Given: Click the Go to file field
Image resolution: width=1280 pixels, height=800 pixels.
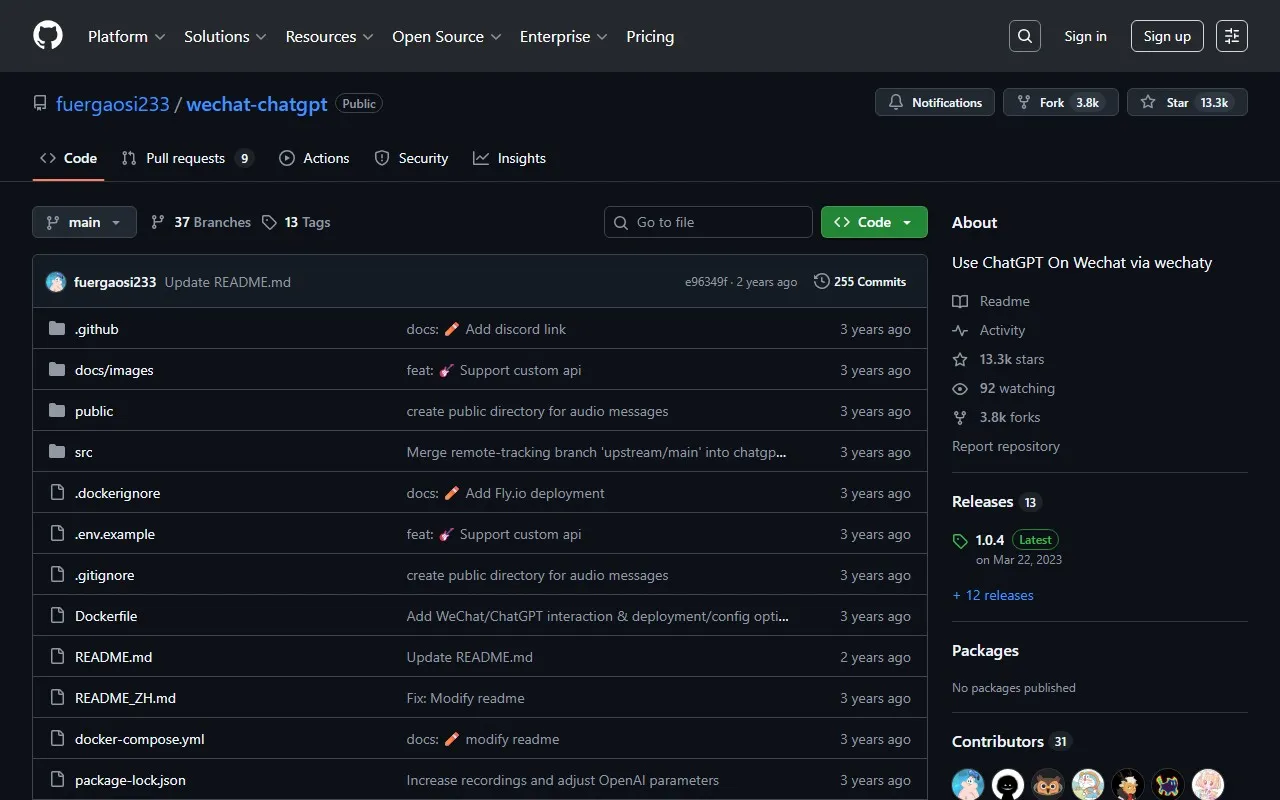Looking at the screenshot, I should click(x=708, y=222).
